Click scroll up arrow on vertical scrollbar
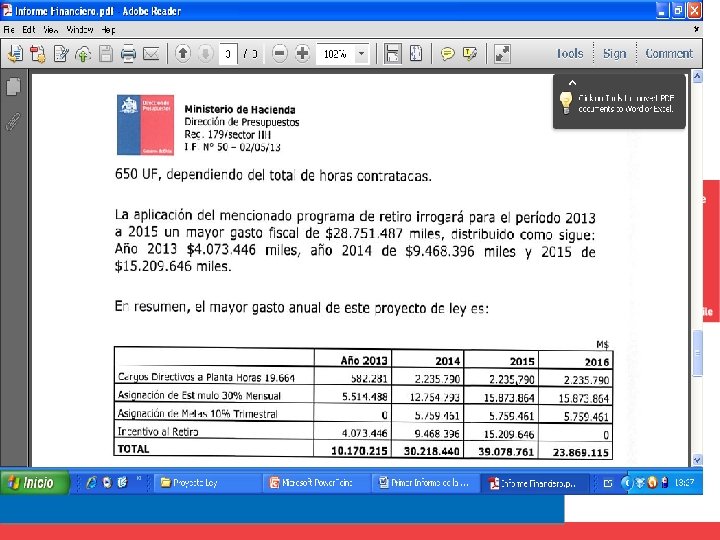Screen dimensions: 720x540 pos(697,76)
